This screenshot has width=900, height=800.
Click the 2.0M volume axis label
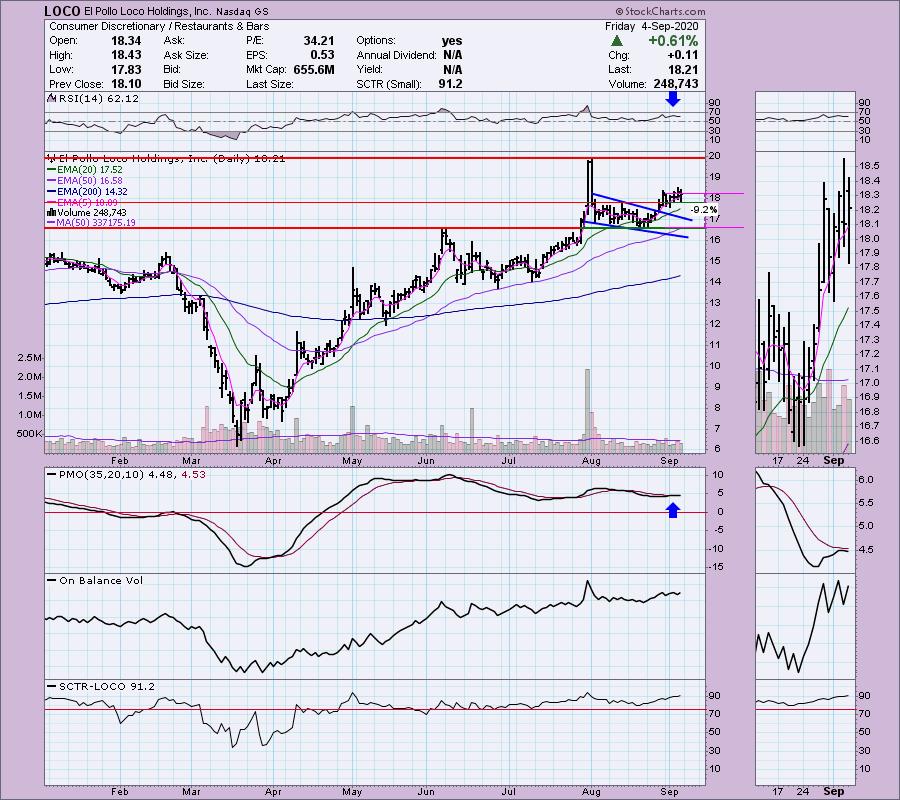tap(30, 377)
